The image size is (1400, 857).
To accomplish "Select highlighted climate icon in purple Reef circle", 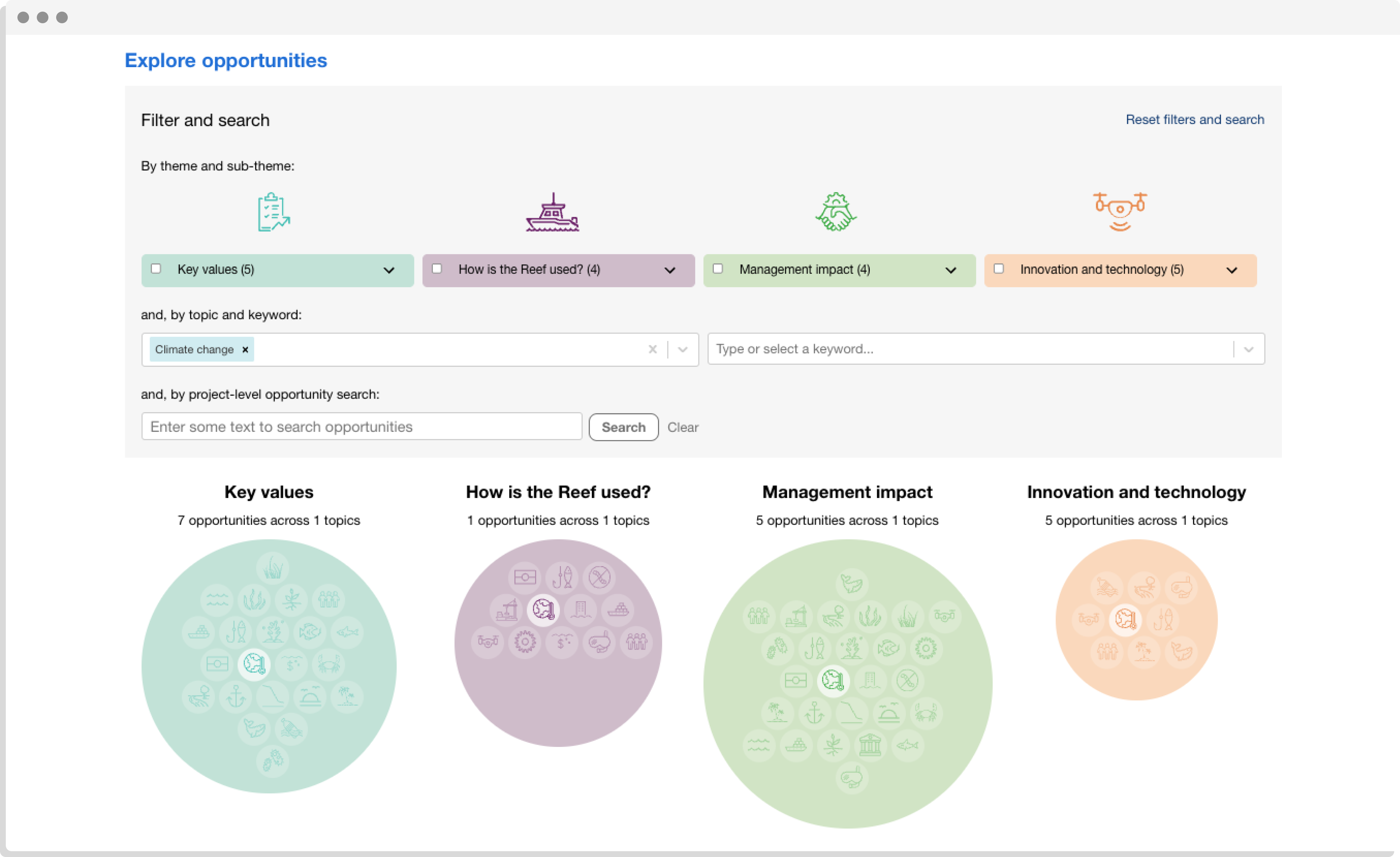I will 543,609.
